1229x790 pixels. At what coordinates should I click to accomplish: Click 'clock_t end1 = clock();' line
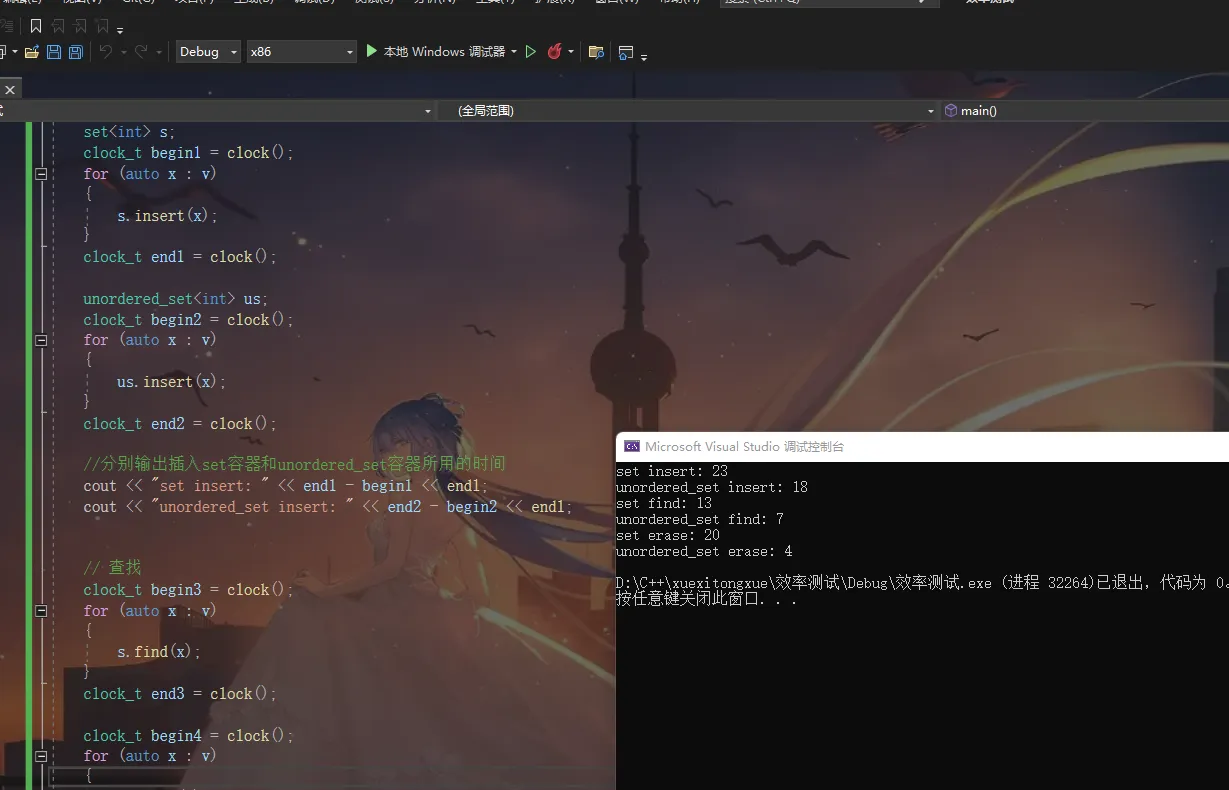[x=181, y=257]
